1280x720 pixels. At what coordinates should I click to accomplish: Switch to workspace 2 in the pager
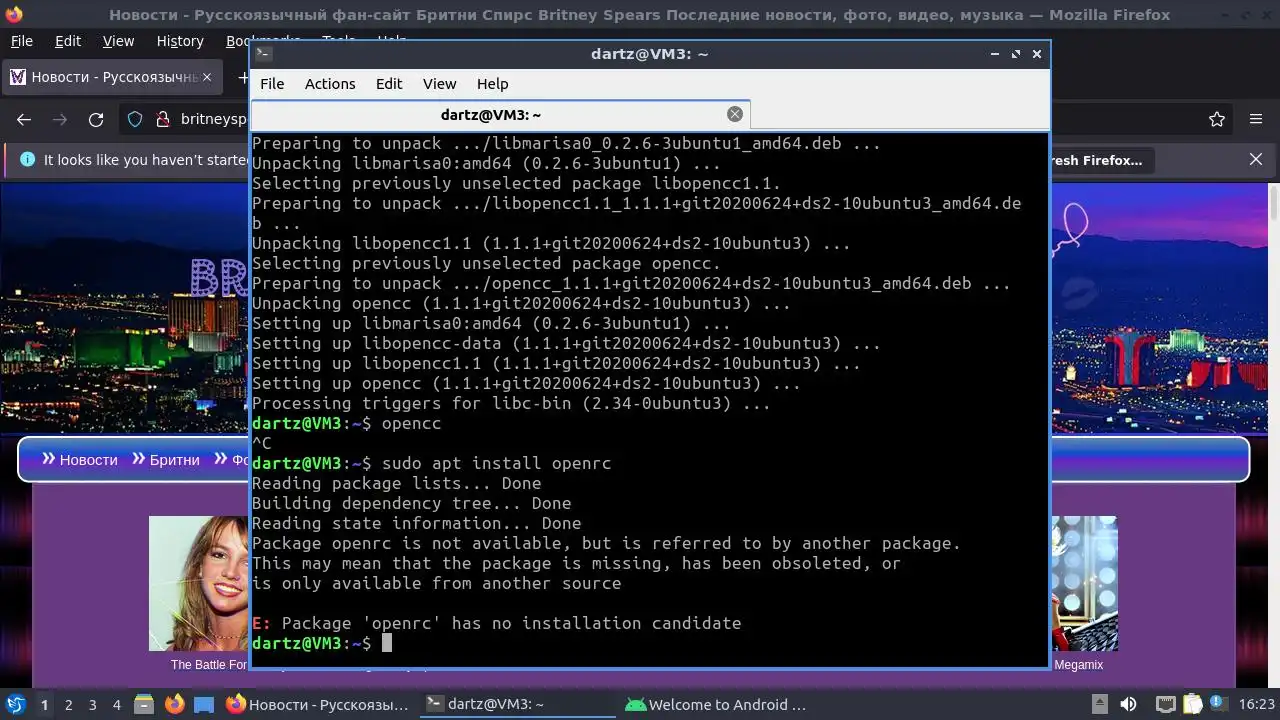coord(68,704)
